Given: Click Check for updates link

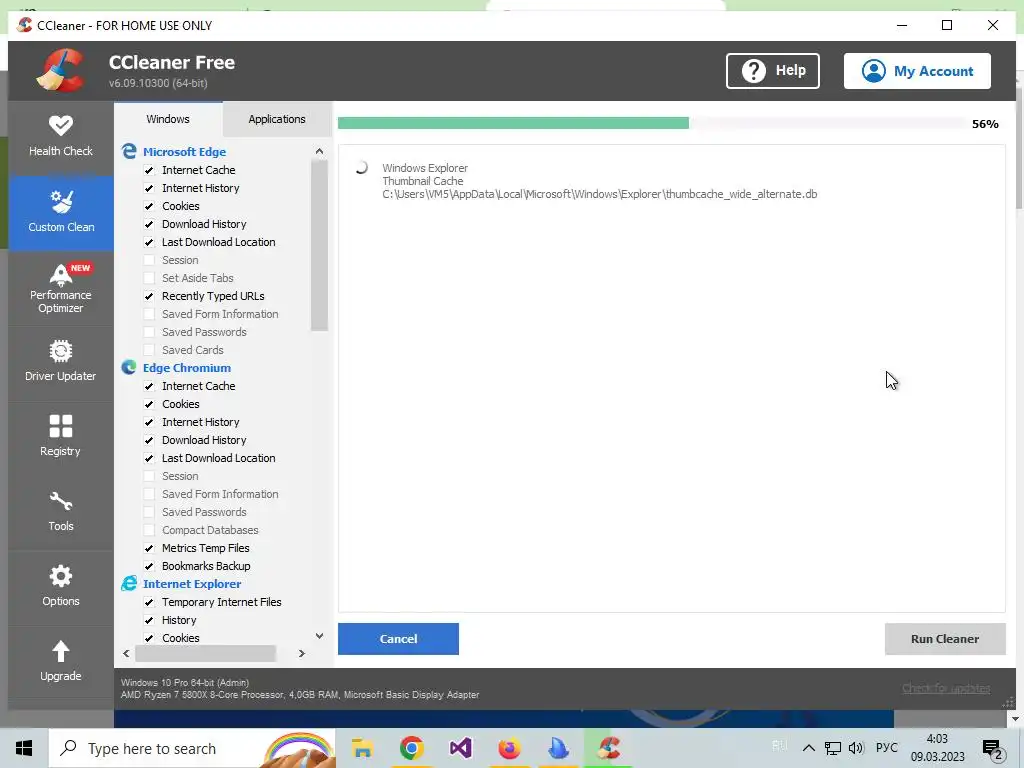Looking at the screenshot, I should 946,688.
